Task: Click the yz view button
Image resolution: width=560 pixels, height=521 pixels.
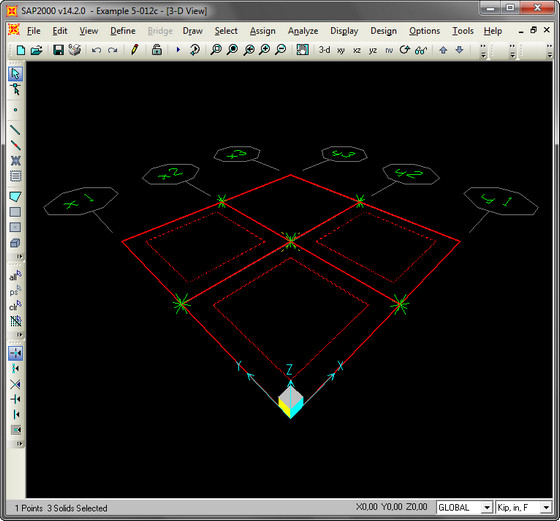Action: [x=373, y=50]
